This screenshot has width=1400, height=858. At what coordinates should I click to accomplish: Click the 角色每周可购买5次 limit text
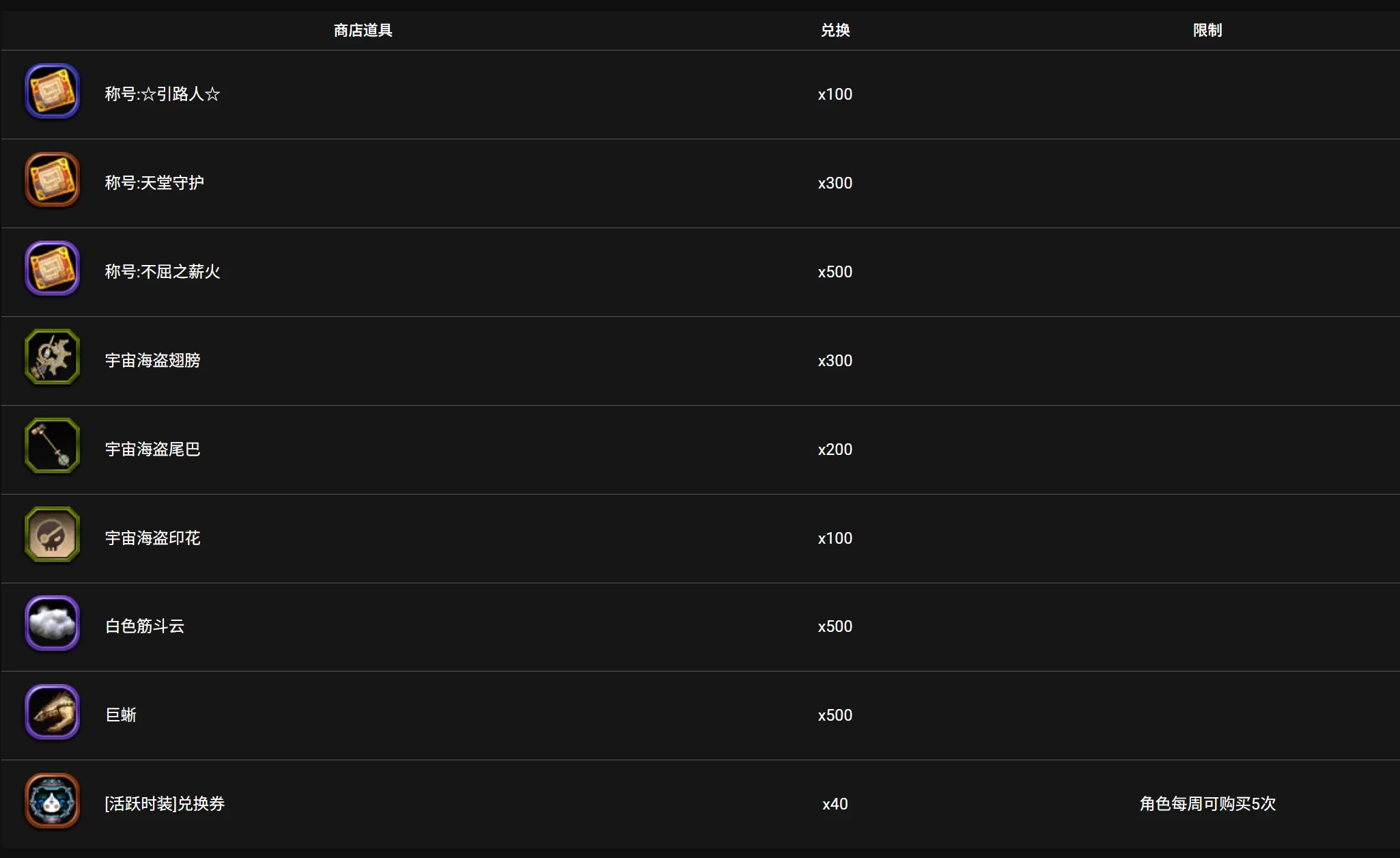pyautogui.click(x=1207, y=804)
